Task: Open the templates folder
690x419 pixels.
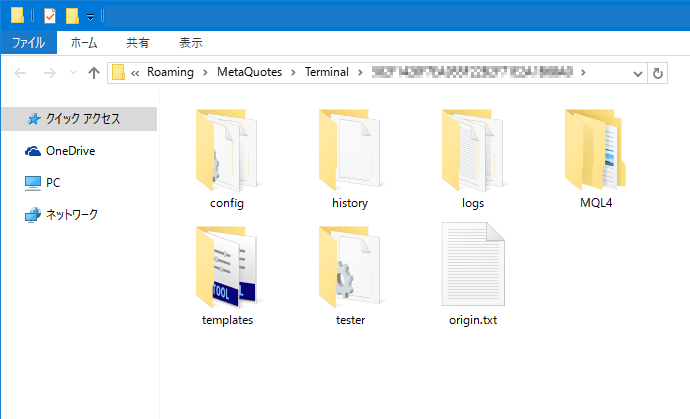Action: [x=227, y=267]
